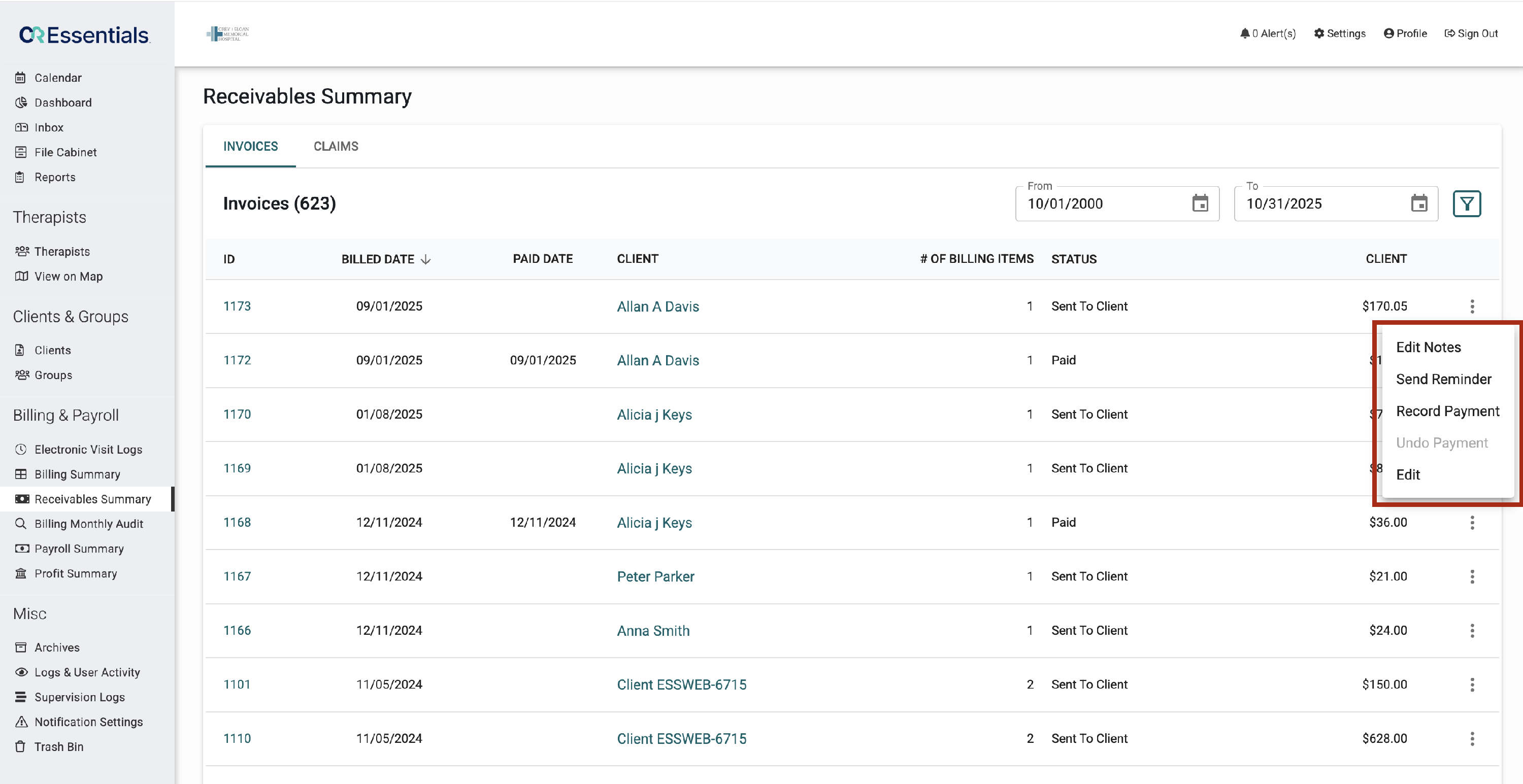Open View on Map sidebar item
Viewport: 1523px width, 784px height.
point(68,277)
